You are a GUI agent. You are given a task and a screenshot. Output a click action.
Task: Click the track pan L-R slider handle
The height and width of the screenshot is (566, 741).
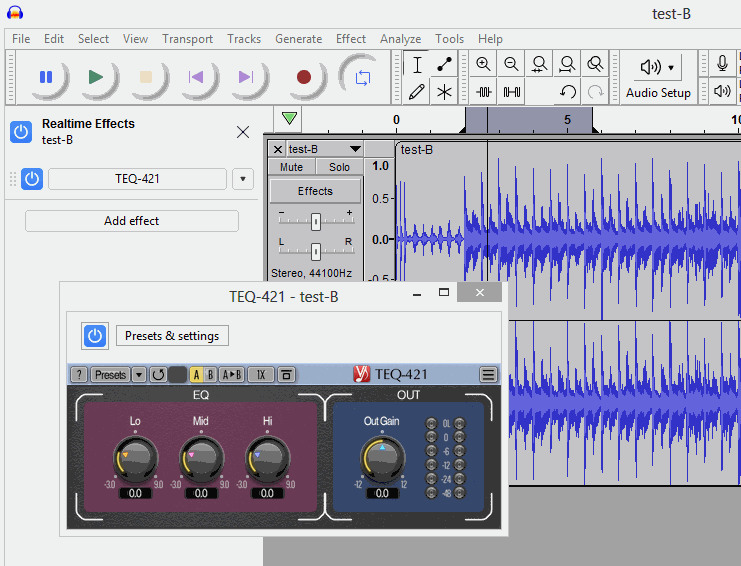(316, 251)
